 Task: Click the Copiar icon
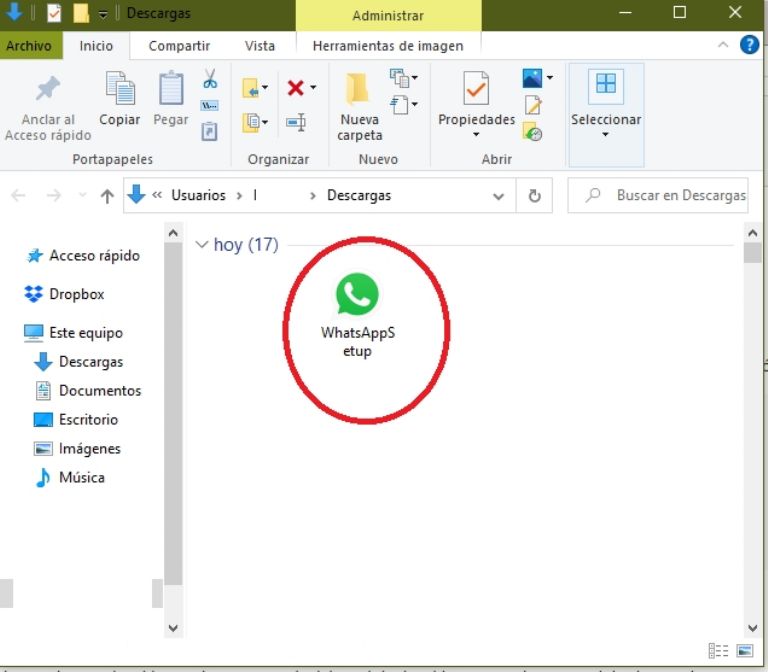[120, 88]
